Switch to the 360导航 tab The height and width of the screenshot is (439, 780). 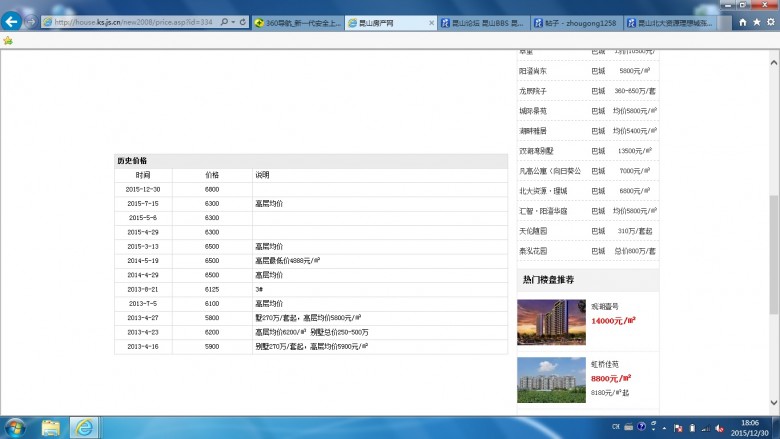[x=297, y=22]
